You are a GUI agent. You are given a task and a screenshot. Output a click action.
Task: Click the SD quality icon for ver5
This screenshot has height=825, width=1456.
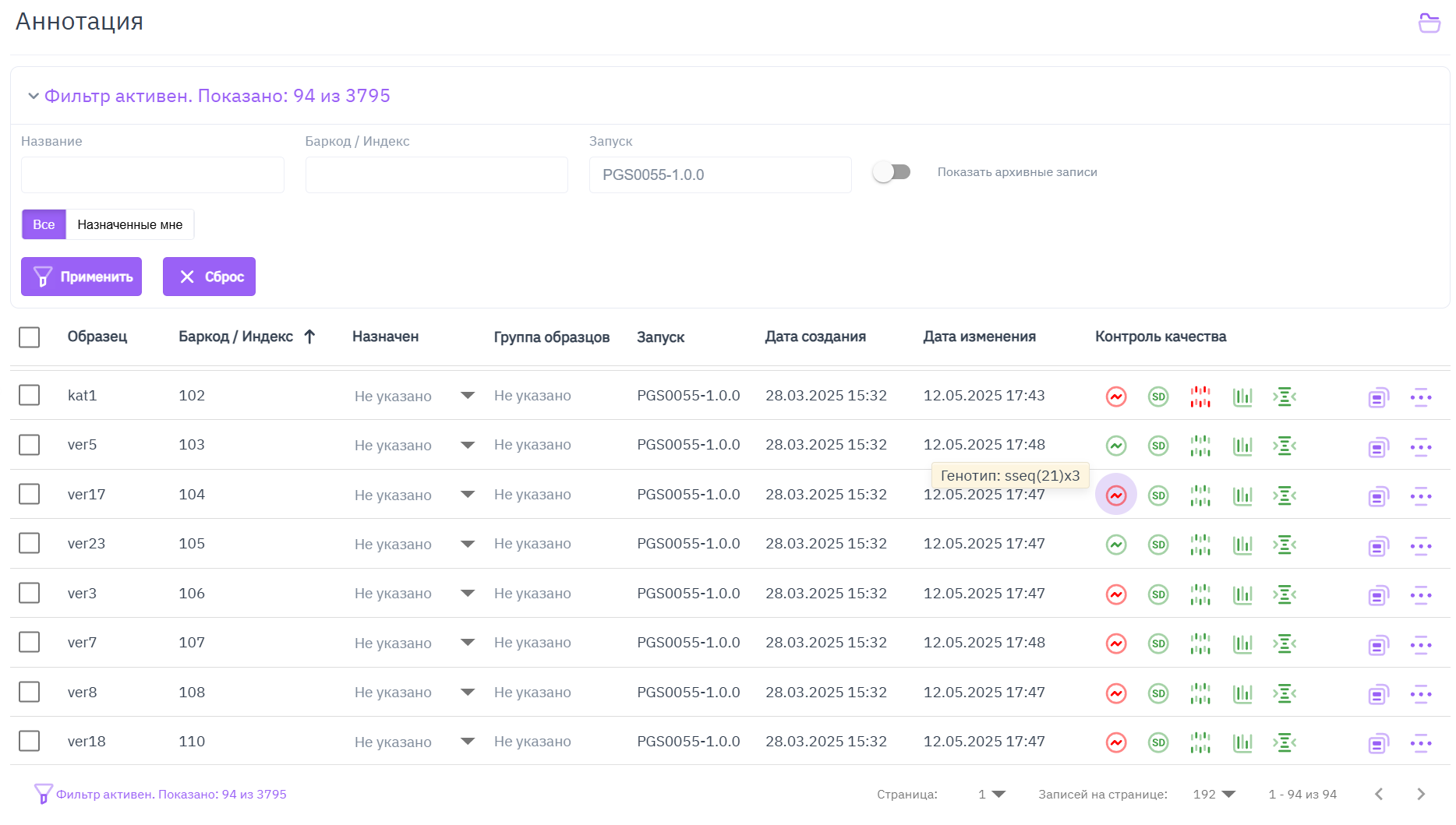point(1158,446)
